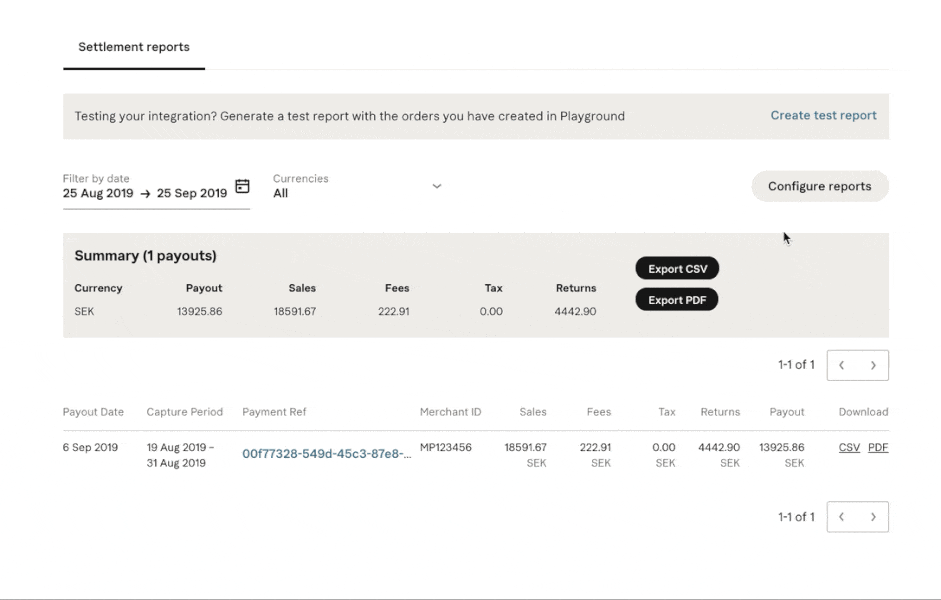Image resolution: width=941 pixels, height=600 pixels.
Task: Click the Payout column header in table
Action: tap(787, 412)
